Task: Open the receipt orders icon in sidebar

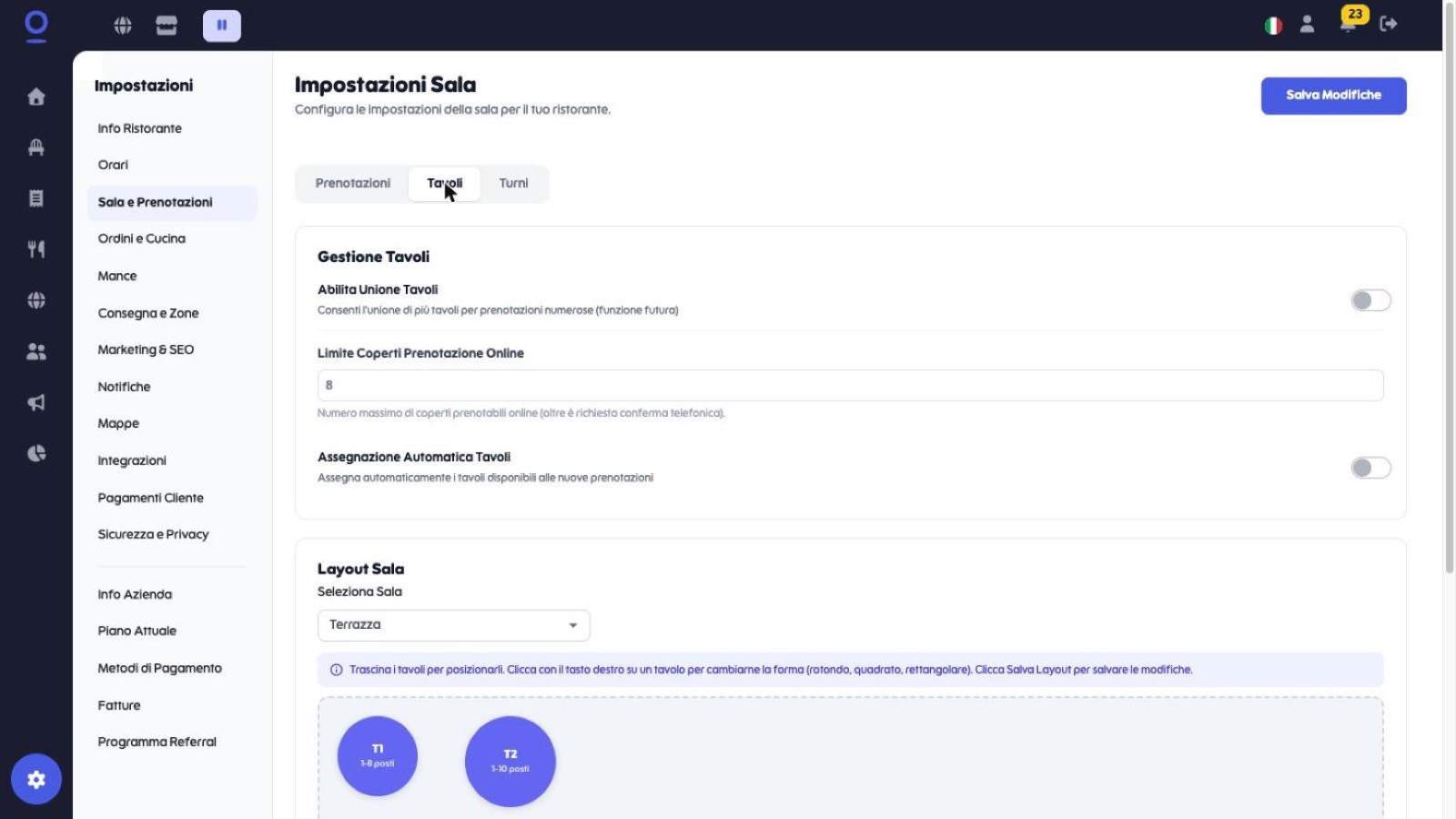Action: pyautogui.click(x=36, y=198)
